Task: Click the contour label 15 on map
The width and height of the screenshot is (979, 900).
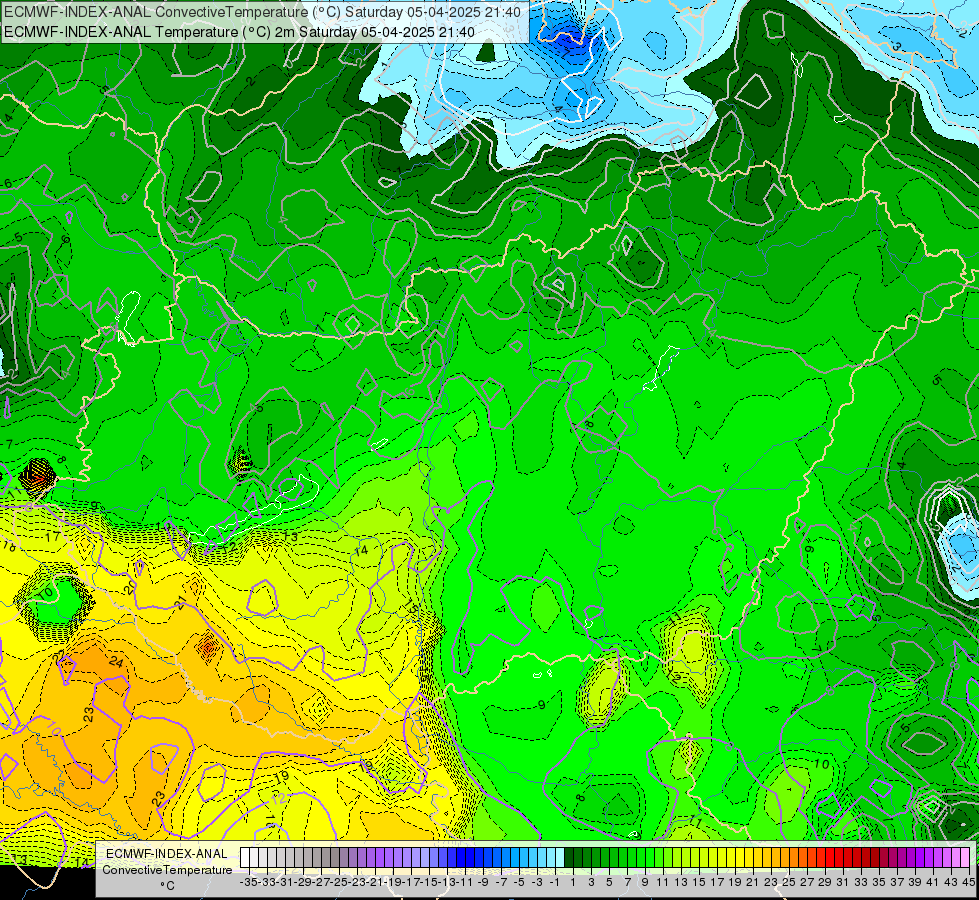Action: click(410, 606)
